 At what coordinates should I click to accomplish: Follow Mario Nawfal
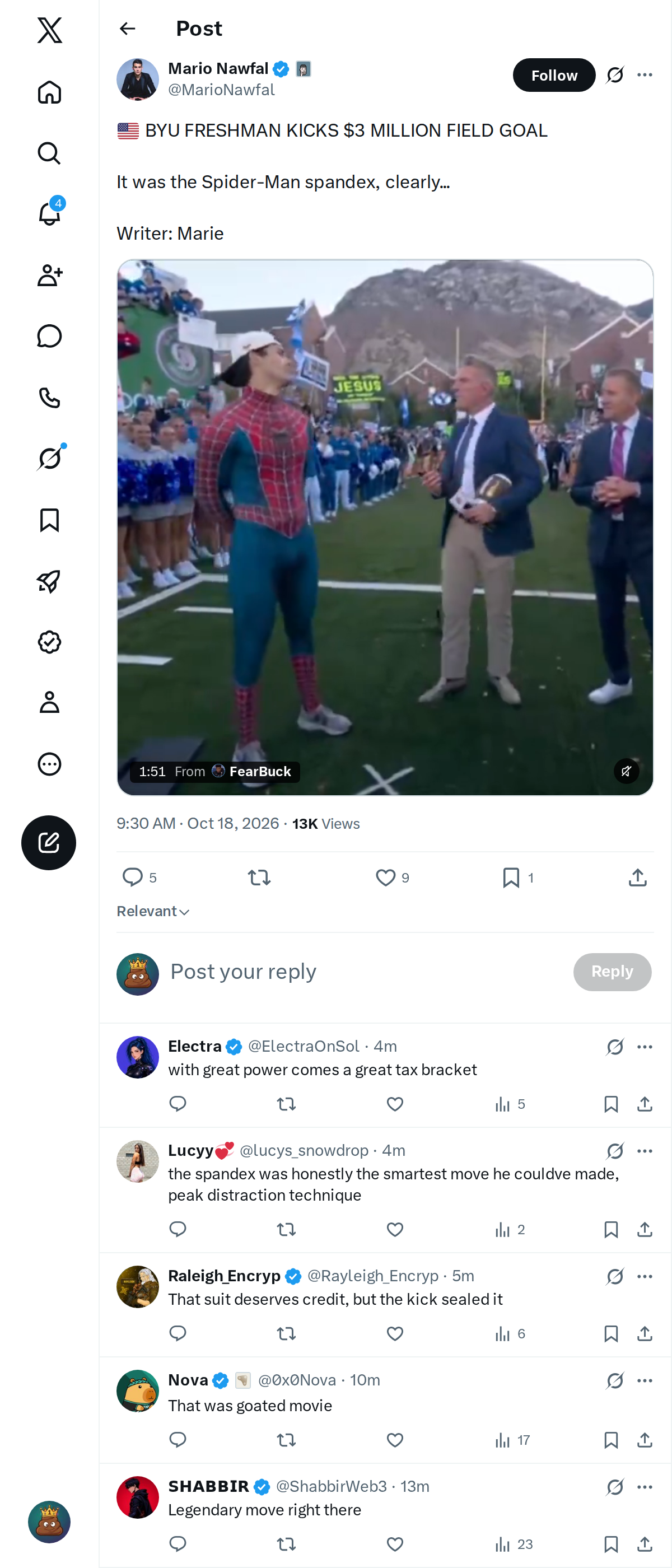click(x=554, y=75)
